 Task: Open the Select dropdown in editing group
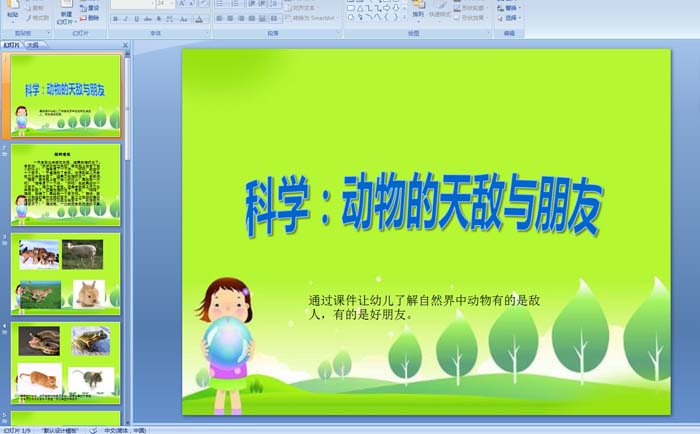click(x=511, y=17)
